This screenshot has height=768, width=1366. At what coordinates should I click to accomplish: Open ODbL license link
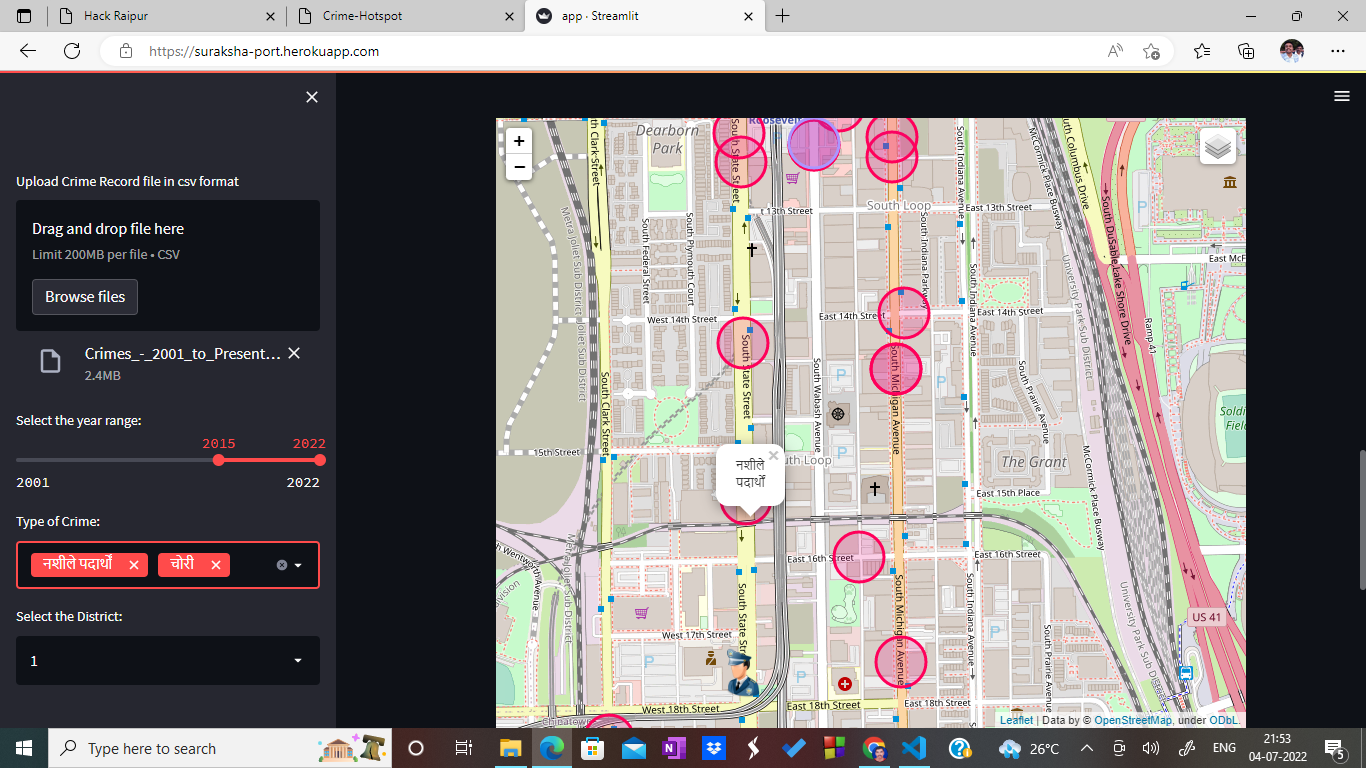(1223, 720)
